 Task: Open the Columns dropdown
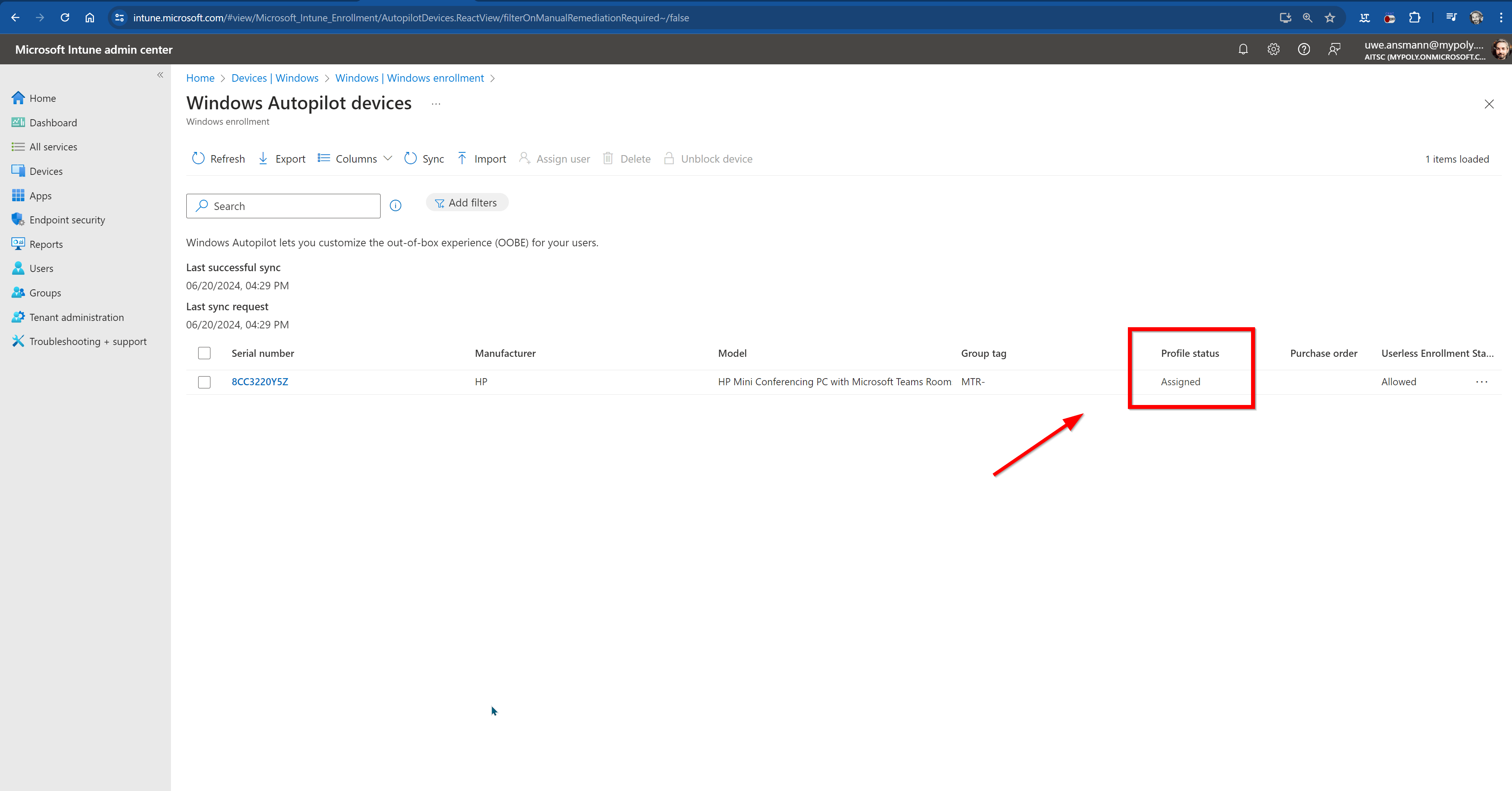point(355,158)
